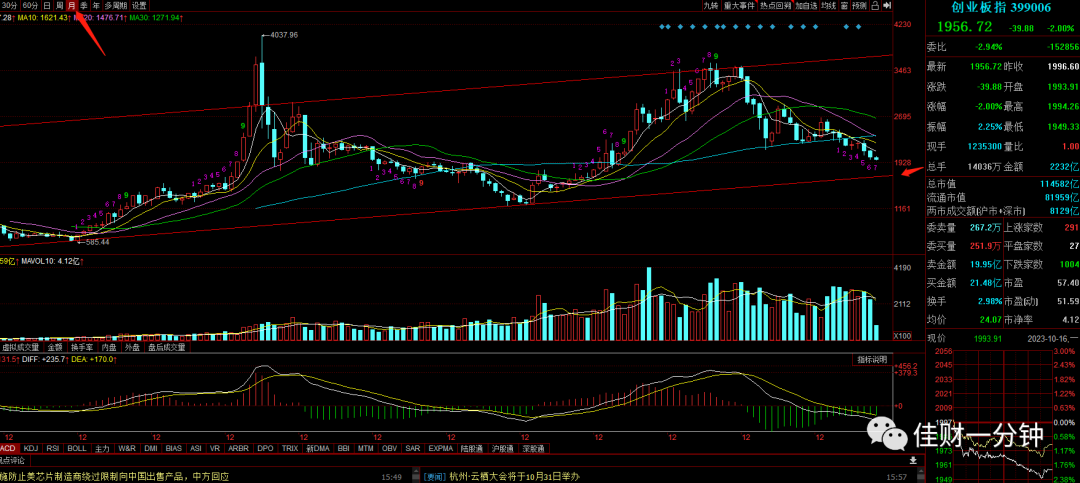Select the BBI indicator tab
The width and height of the screenshot is (1080, 483).
(x=344, y=449)
